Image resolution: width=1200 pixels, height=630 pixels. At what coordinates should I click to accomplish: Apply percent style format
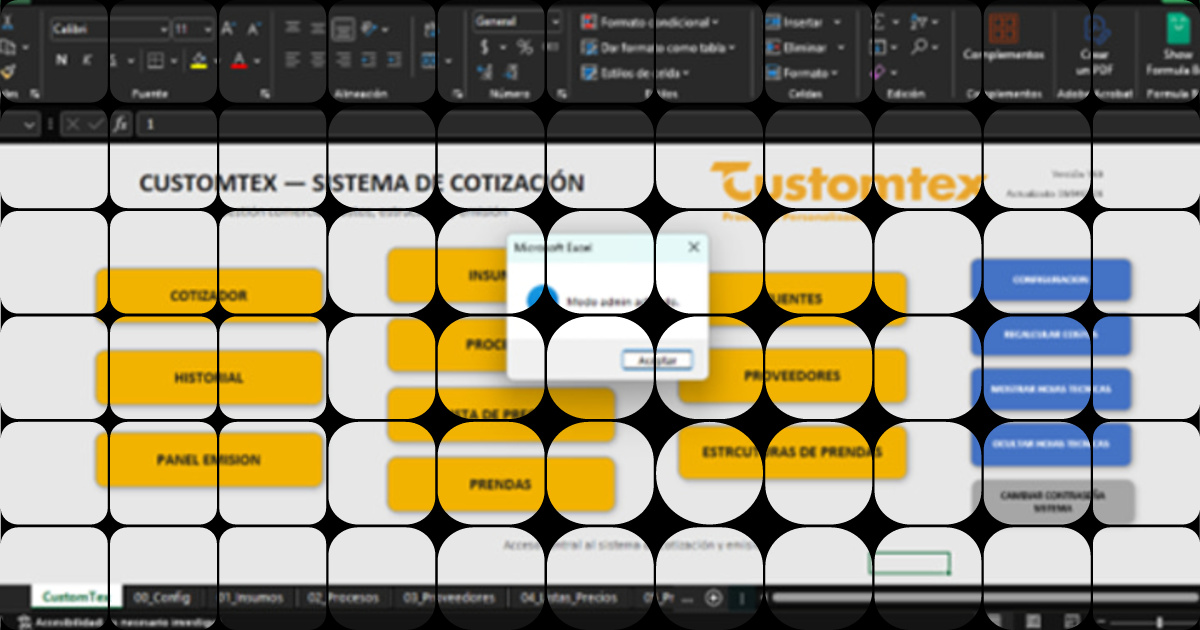(x=524, y=47)
